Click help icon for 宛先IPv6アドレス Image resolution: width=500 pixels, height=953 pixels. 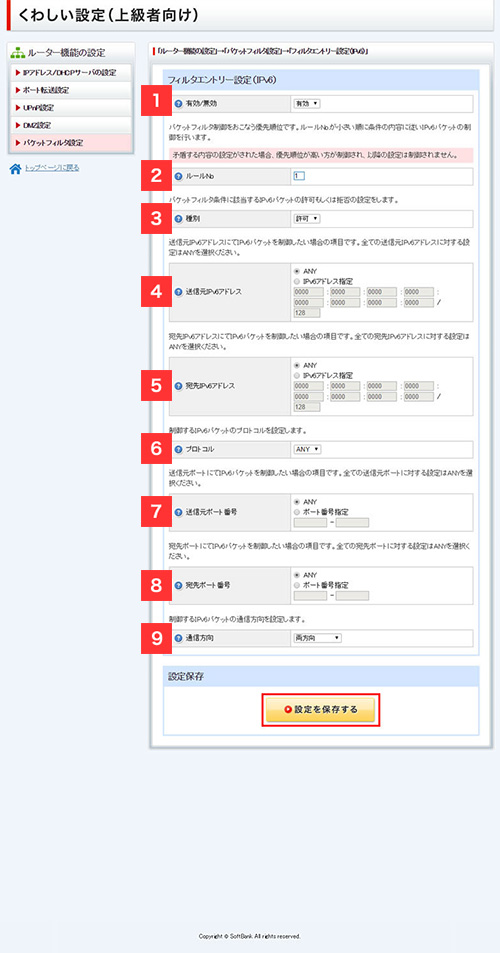click(178, 386)
